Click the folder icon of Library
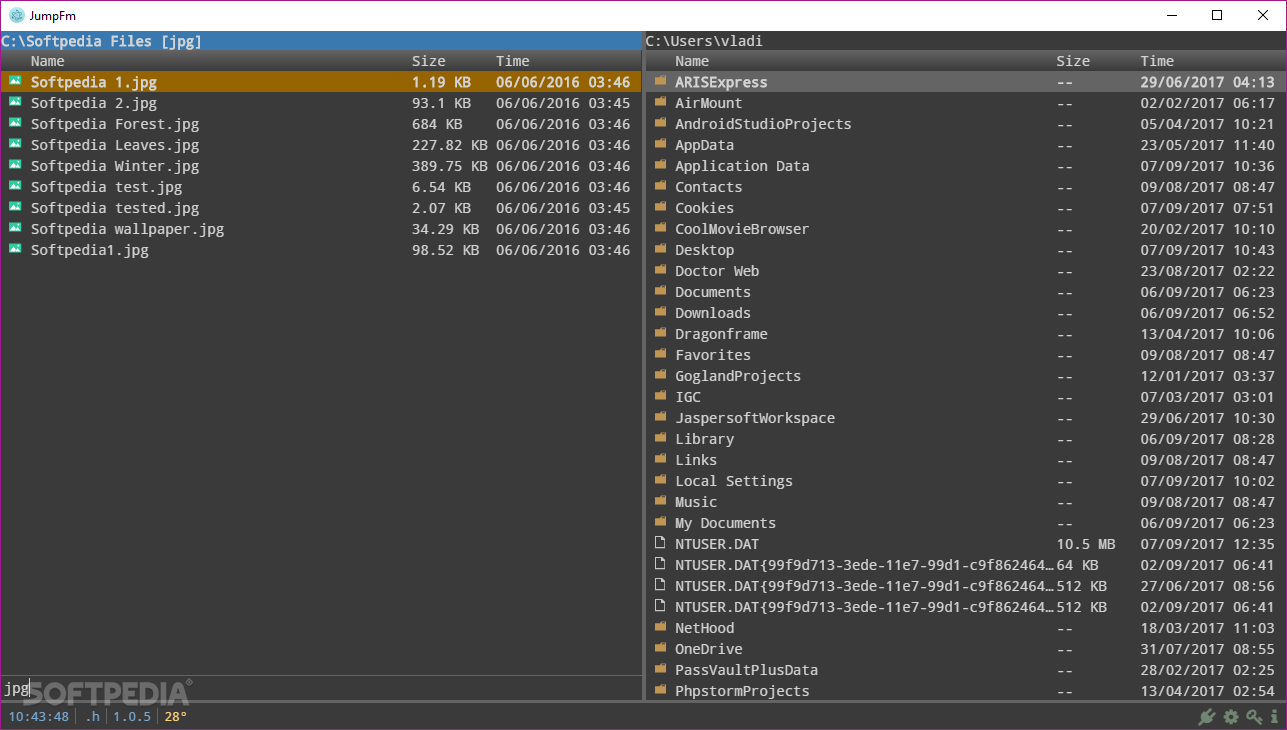 (660, 438)
